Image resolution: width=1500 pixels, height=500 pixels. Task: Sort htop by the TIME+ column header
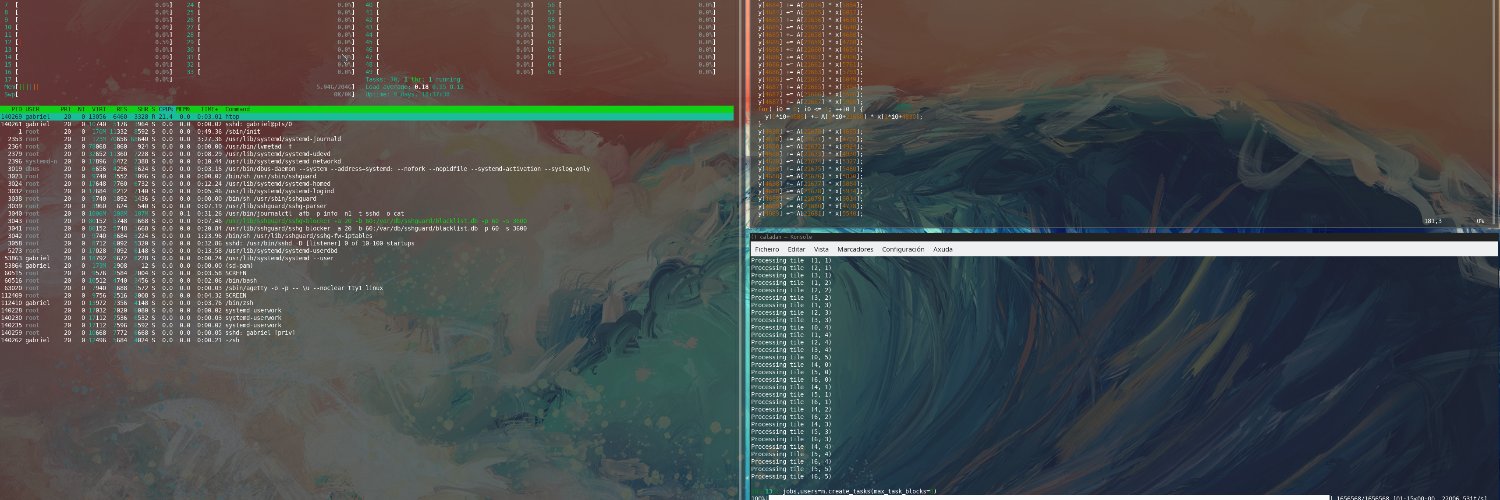point(211,109)
